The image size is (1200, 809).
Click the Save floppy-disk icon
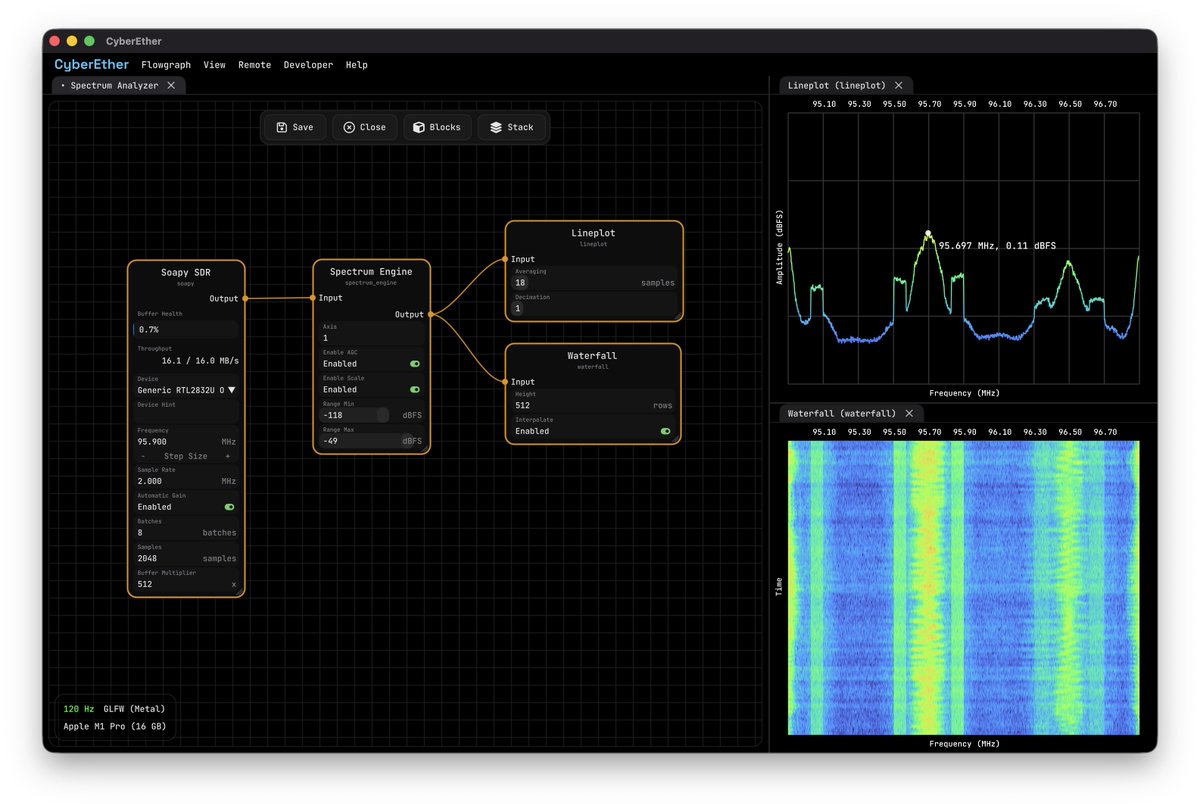point(282,128)
